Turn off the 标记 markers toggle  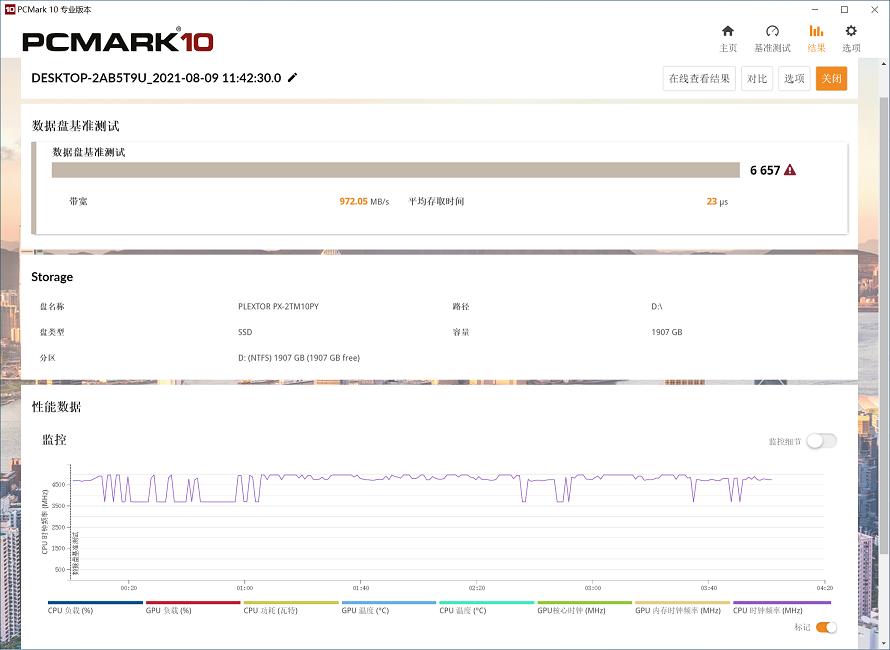coord(826,627)
